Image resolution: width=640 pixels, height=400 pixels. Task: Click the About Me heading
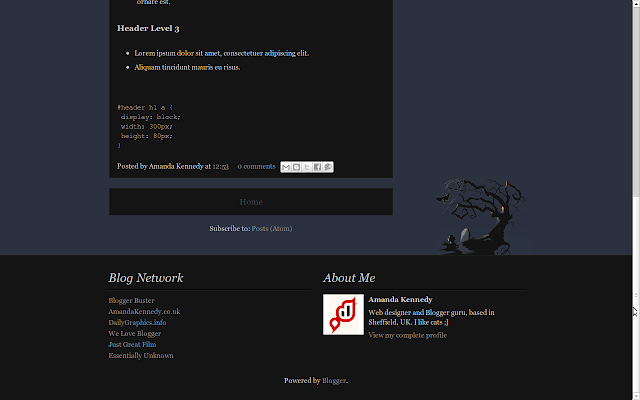pyautogui.click(x=349, y=278)
